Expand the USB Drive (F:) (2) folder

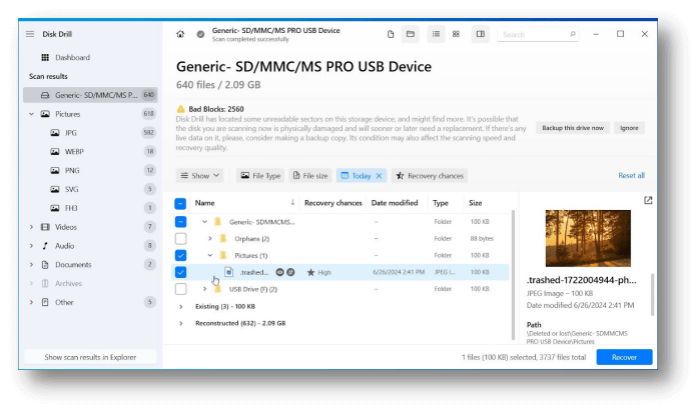(205, 289)
